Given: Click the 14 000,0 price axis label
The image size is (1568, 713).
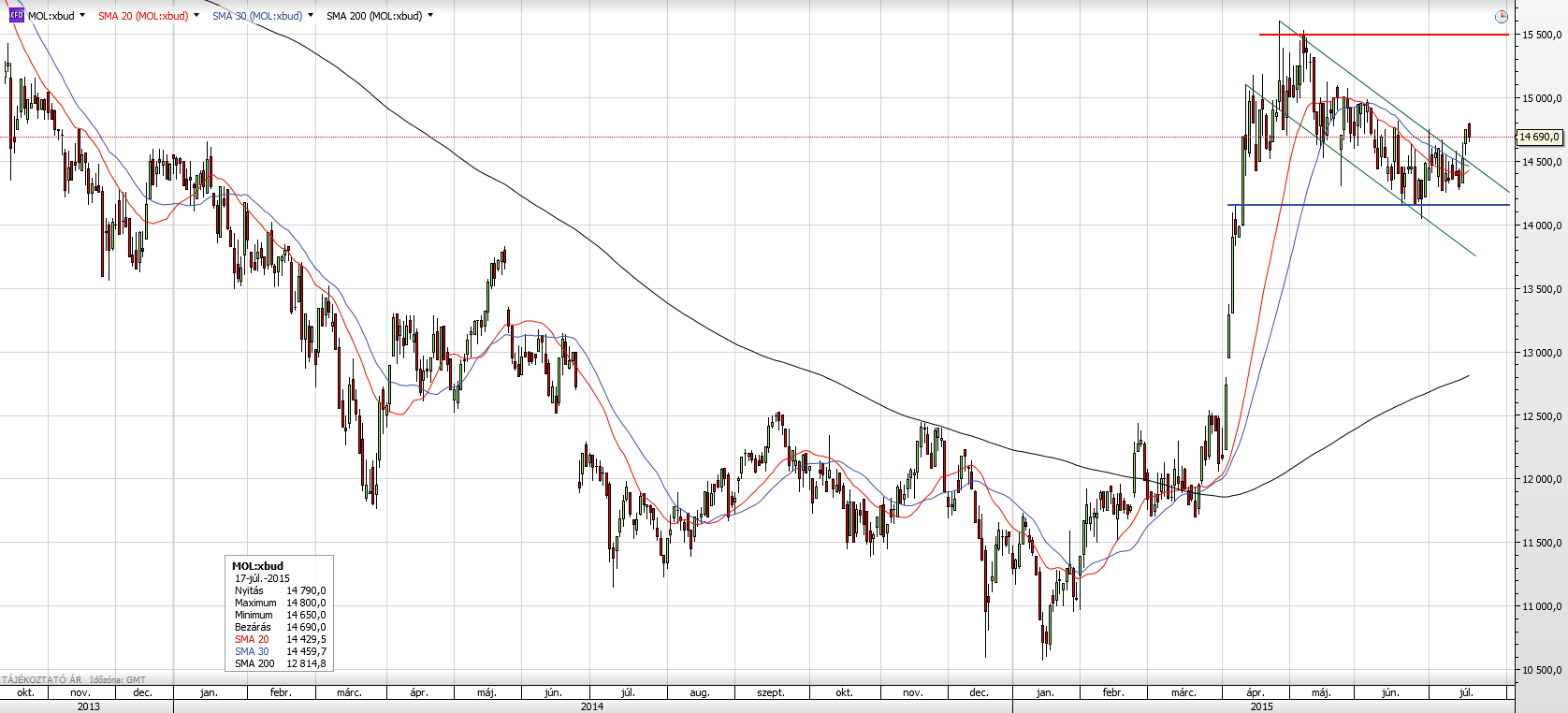Looking at the screenshot, I should pos(1542,226).
